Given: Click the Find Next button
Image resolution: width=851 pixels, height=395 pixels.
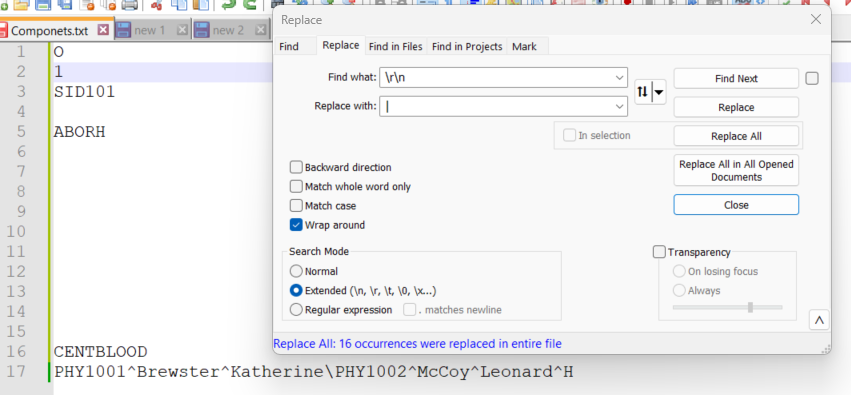Looking at the screenshot, I should (x=736, y=79).
